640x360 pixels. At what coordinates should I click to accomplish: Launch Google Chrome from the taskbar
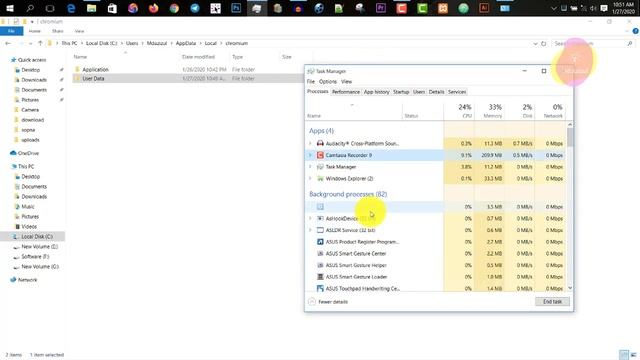(174, 8)
